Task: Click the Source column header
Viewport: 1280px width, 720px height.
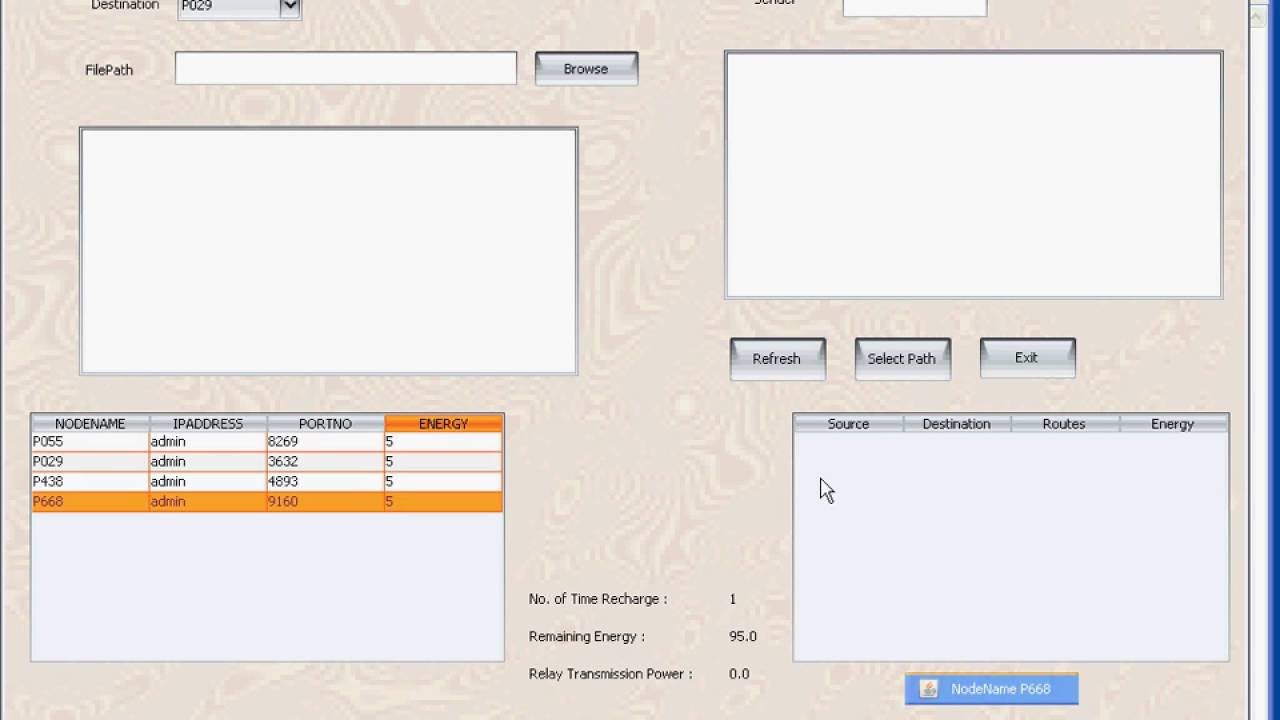Action: pos(848,424)
